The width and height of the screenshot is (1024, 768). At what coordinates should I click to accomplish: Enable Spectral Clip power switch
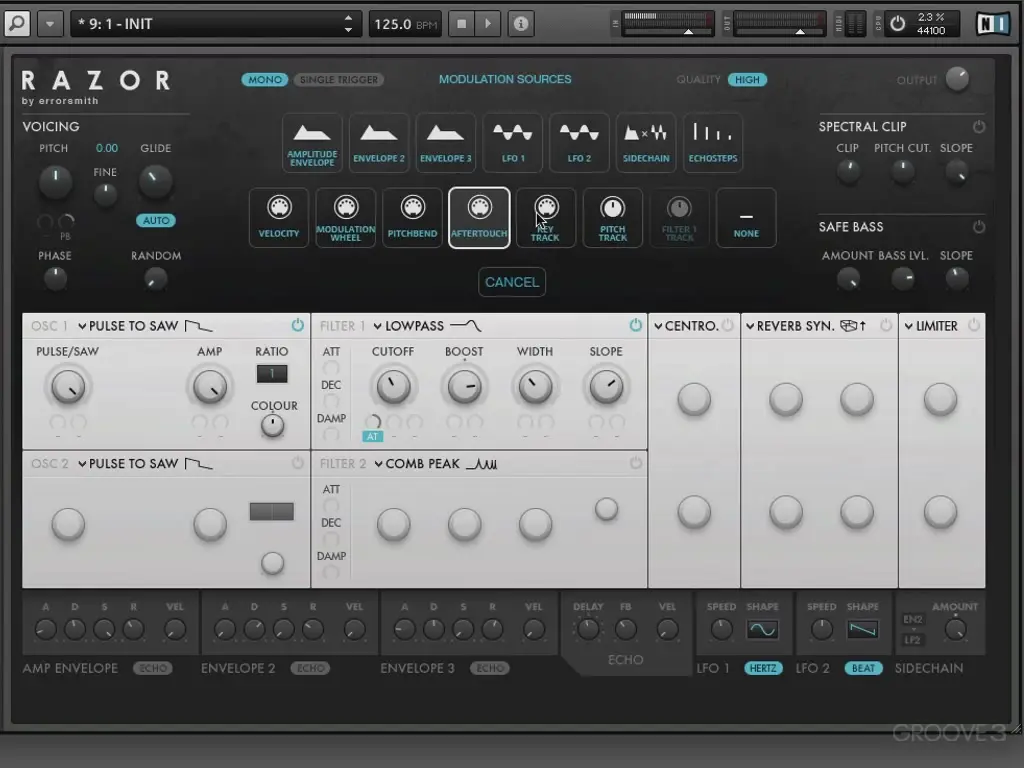click(978, 127)
